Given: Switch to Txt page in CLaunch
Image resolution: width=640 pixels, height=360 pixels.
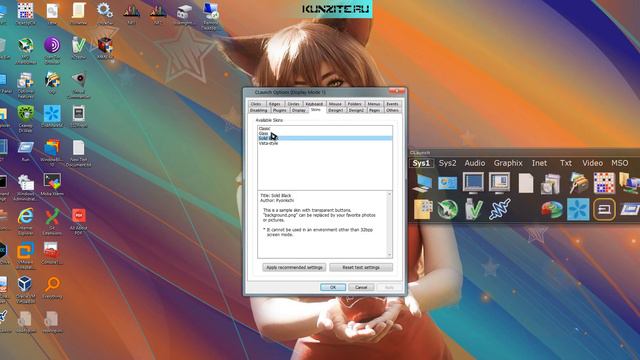Looking at the screenshot, I should tap(566, 163).
